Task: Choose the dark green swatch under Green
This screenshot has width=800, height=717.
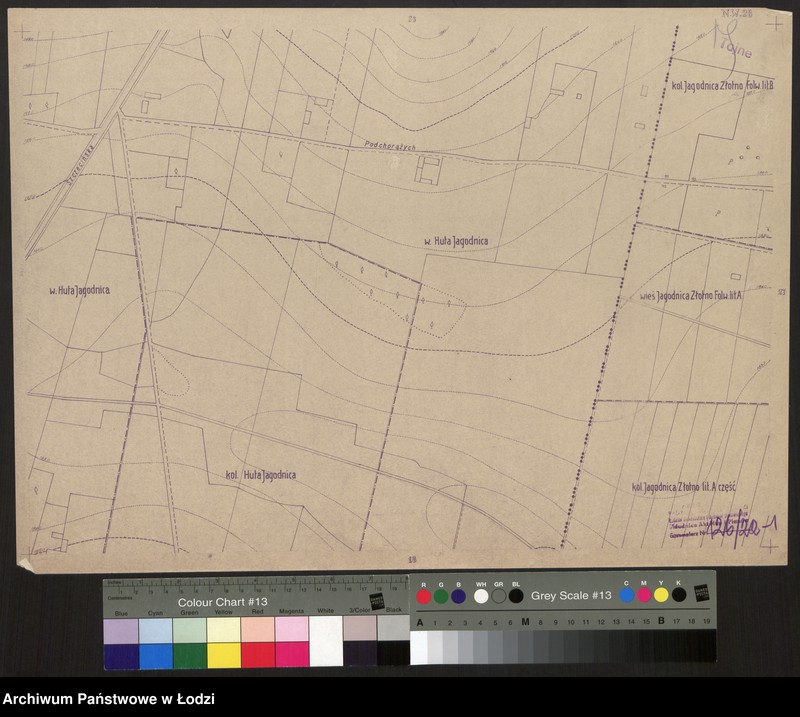Action: coord(189,655)
